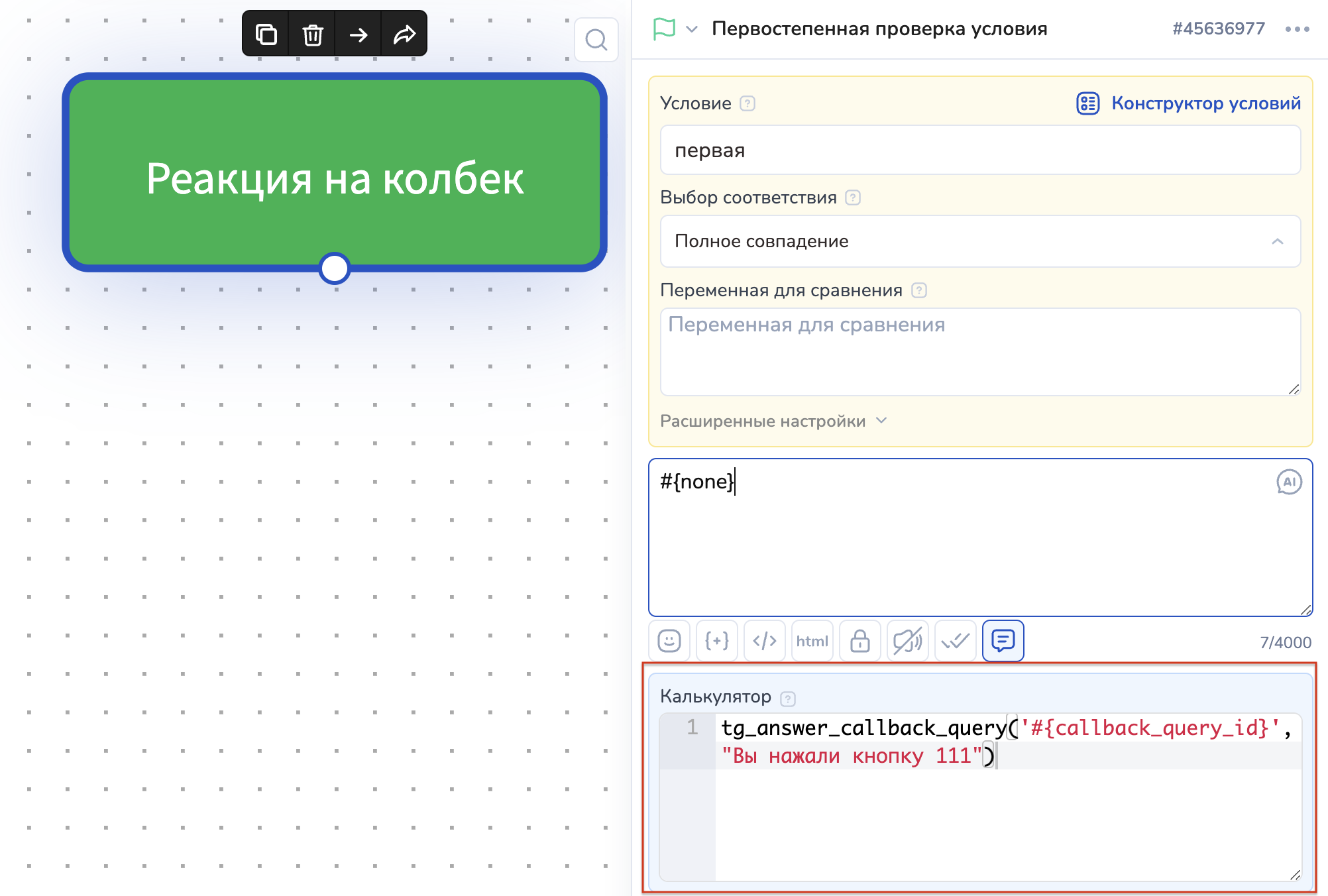Image resolution: width=1328 pixels, height=896 pixels.
Task: Click the copy block icon
Action: click(266, 34)
